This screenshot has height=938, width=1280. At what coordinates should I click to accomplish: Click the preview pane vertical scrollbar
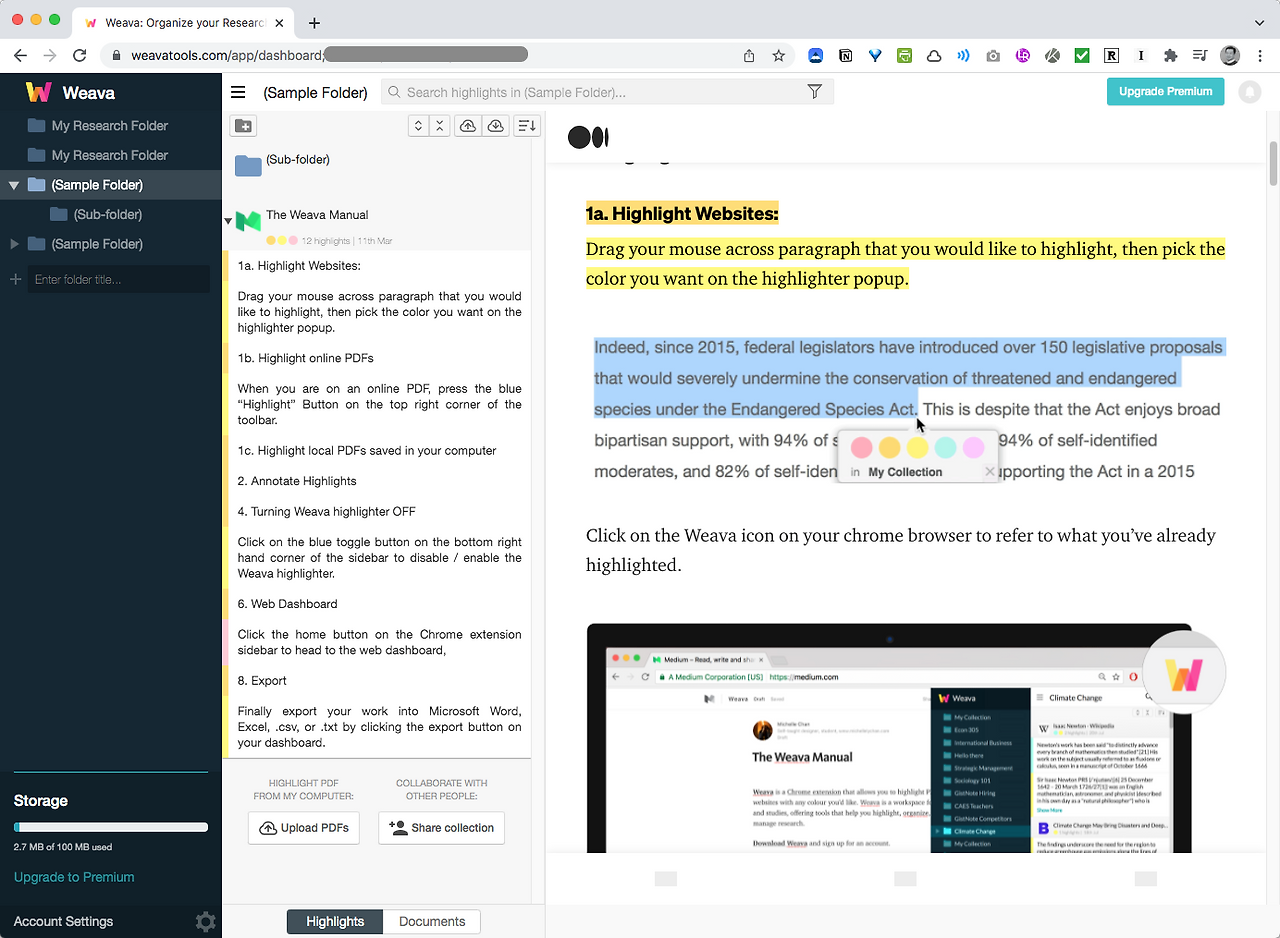point(1273,164)
